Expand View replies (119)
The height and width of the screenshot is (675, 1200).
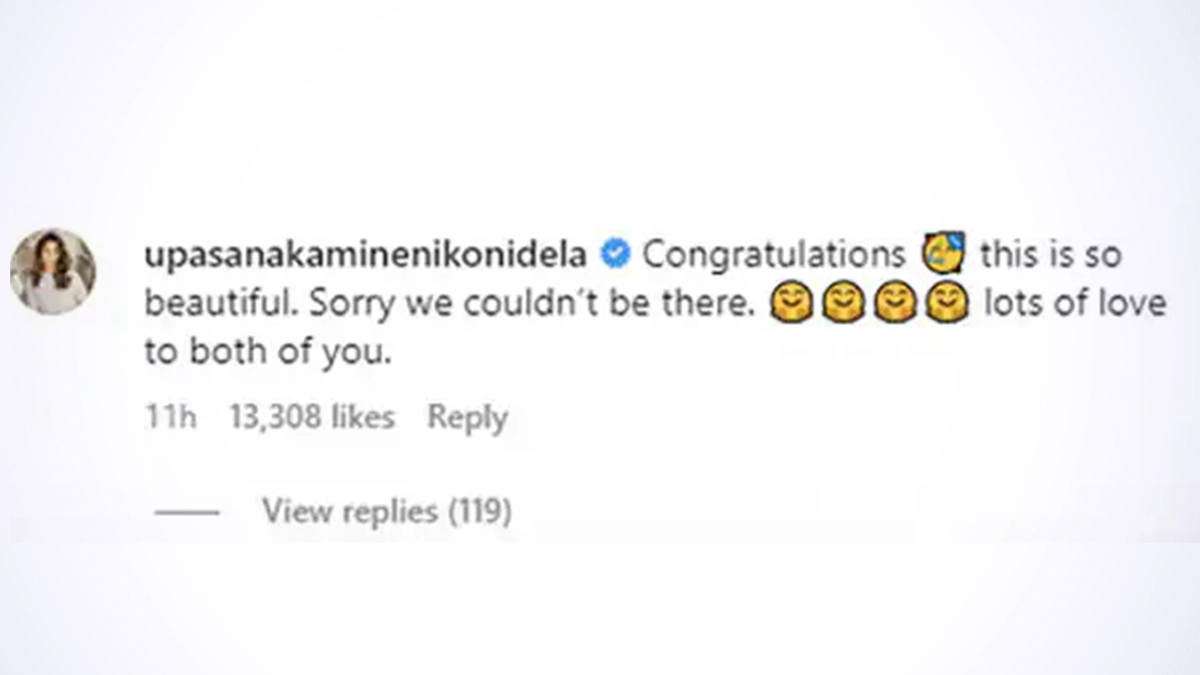click(387, 512)
